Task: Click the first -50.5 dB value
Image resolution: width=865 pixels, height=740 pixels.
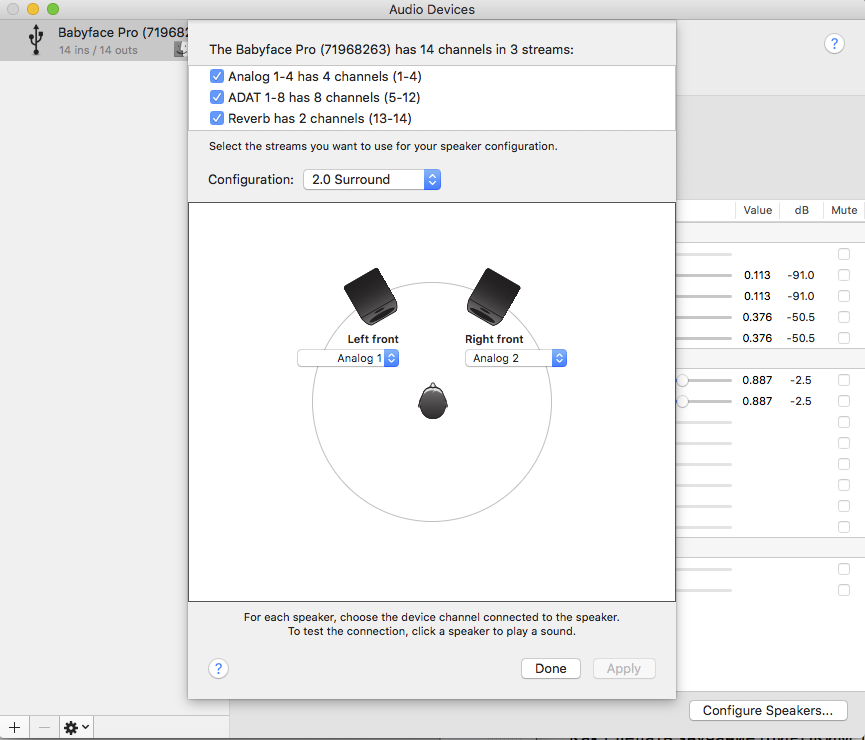Action: [x=800, y=317]
